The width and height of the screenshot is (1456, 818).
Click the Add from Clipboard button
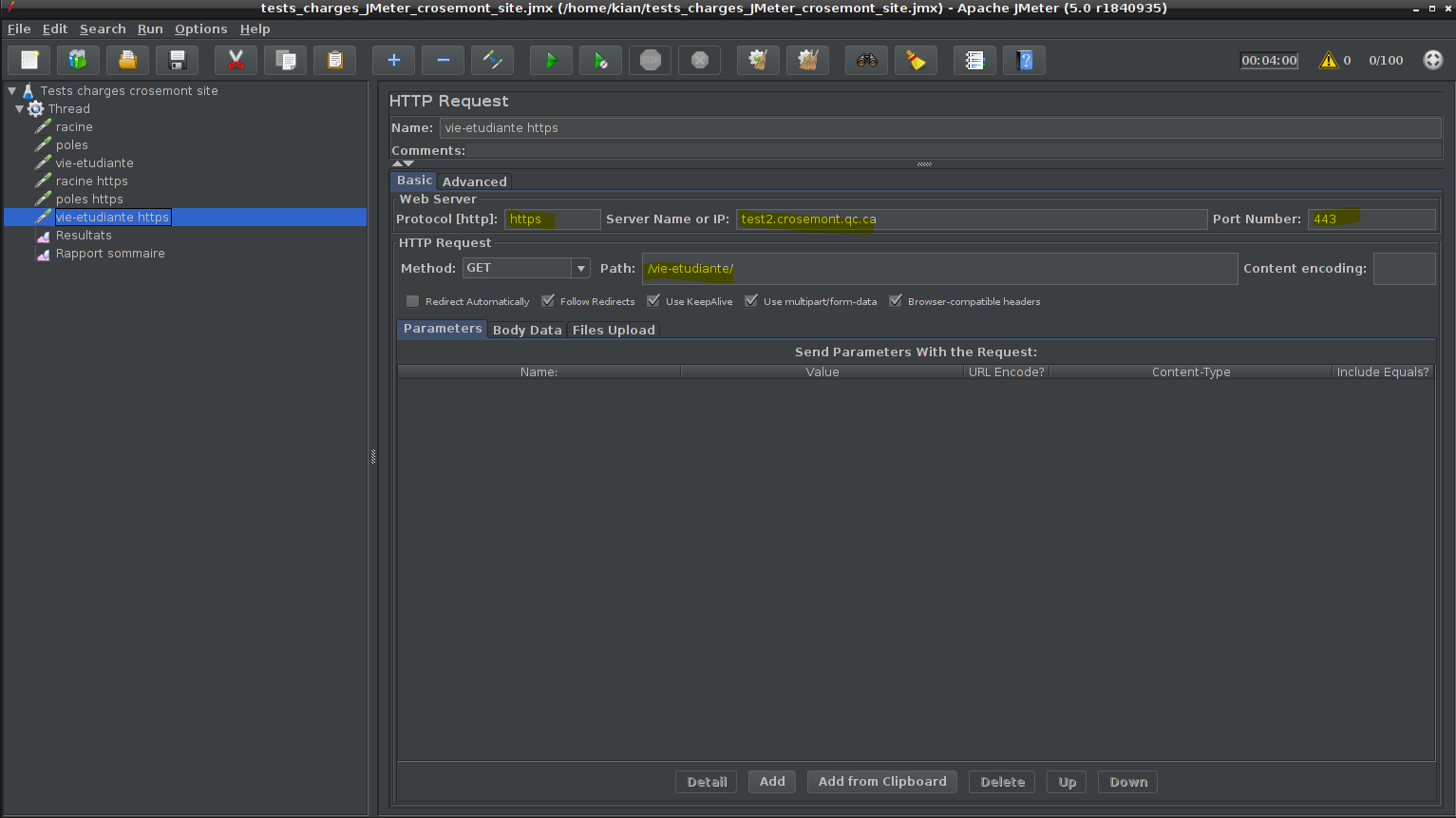[881, 782]
